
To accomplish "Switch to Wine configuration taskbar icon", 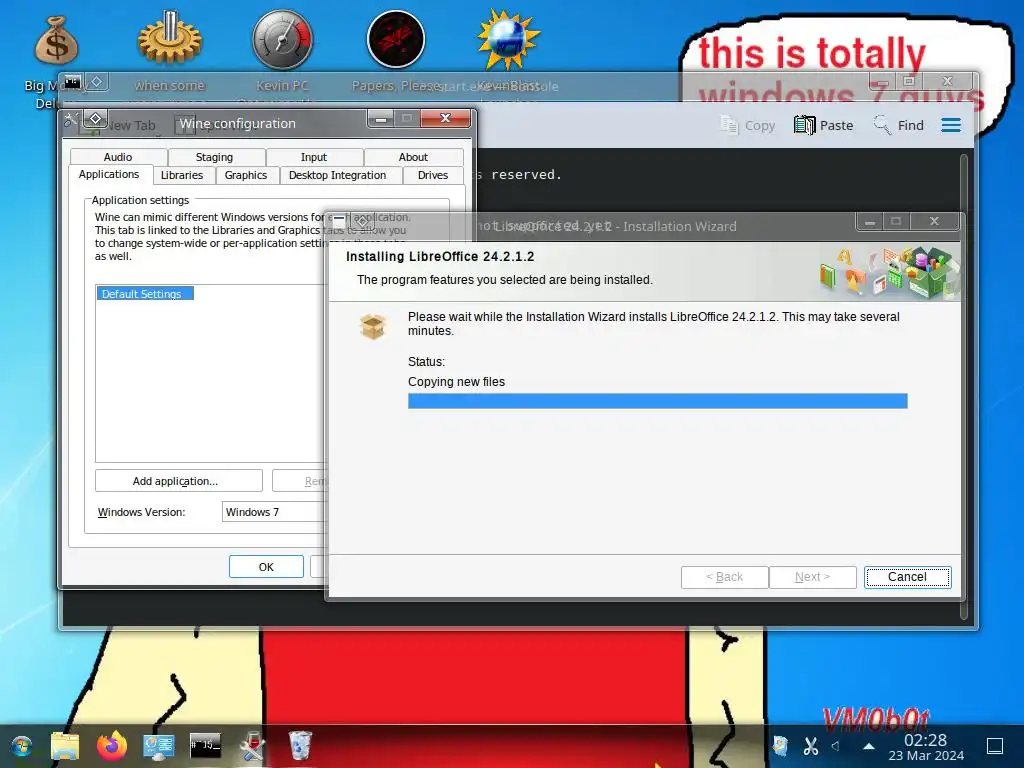I will point(252,746).
